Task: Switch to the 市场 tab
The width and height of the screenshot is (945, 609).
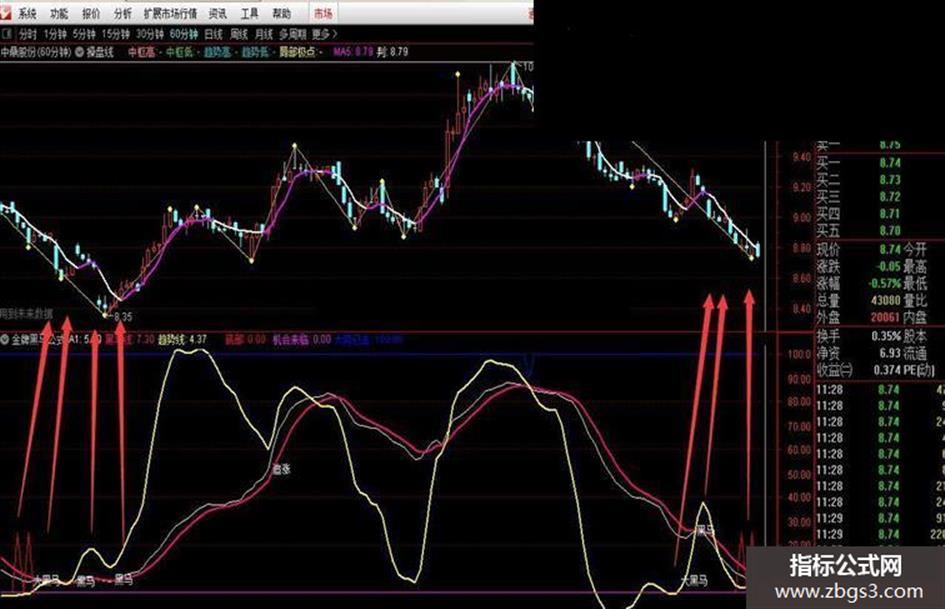Action: [323, 13]
